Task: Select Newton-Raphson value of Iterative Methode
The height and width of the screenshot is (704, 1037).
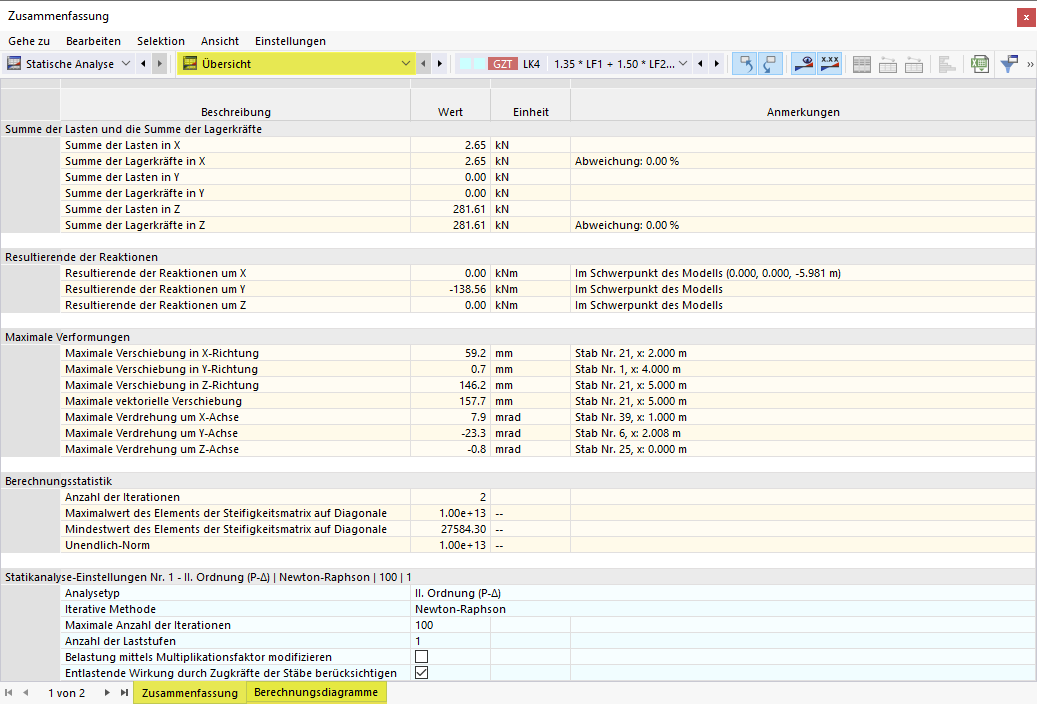Action: [460, 609]
